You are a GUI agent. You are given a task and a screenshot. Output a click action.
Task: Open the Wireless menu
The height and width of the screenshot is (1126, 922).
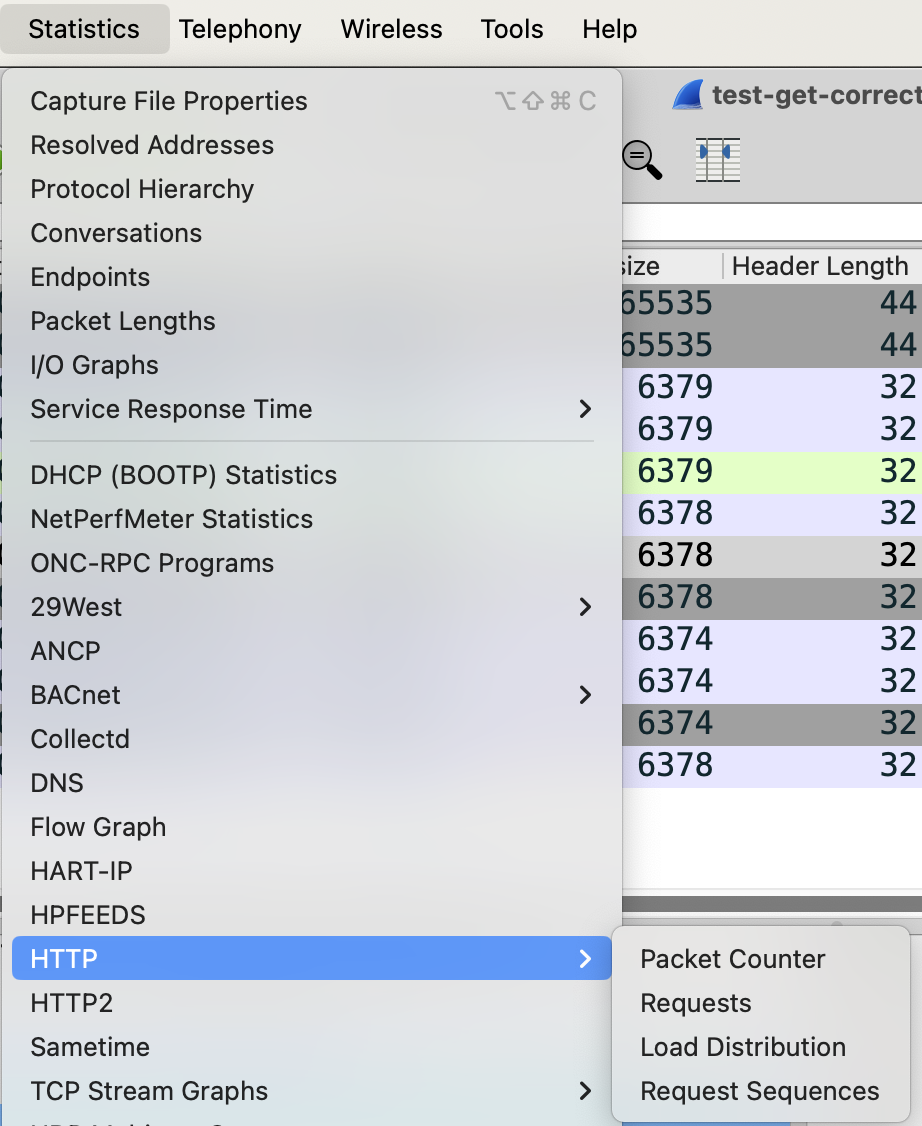[x=391, y=29]
